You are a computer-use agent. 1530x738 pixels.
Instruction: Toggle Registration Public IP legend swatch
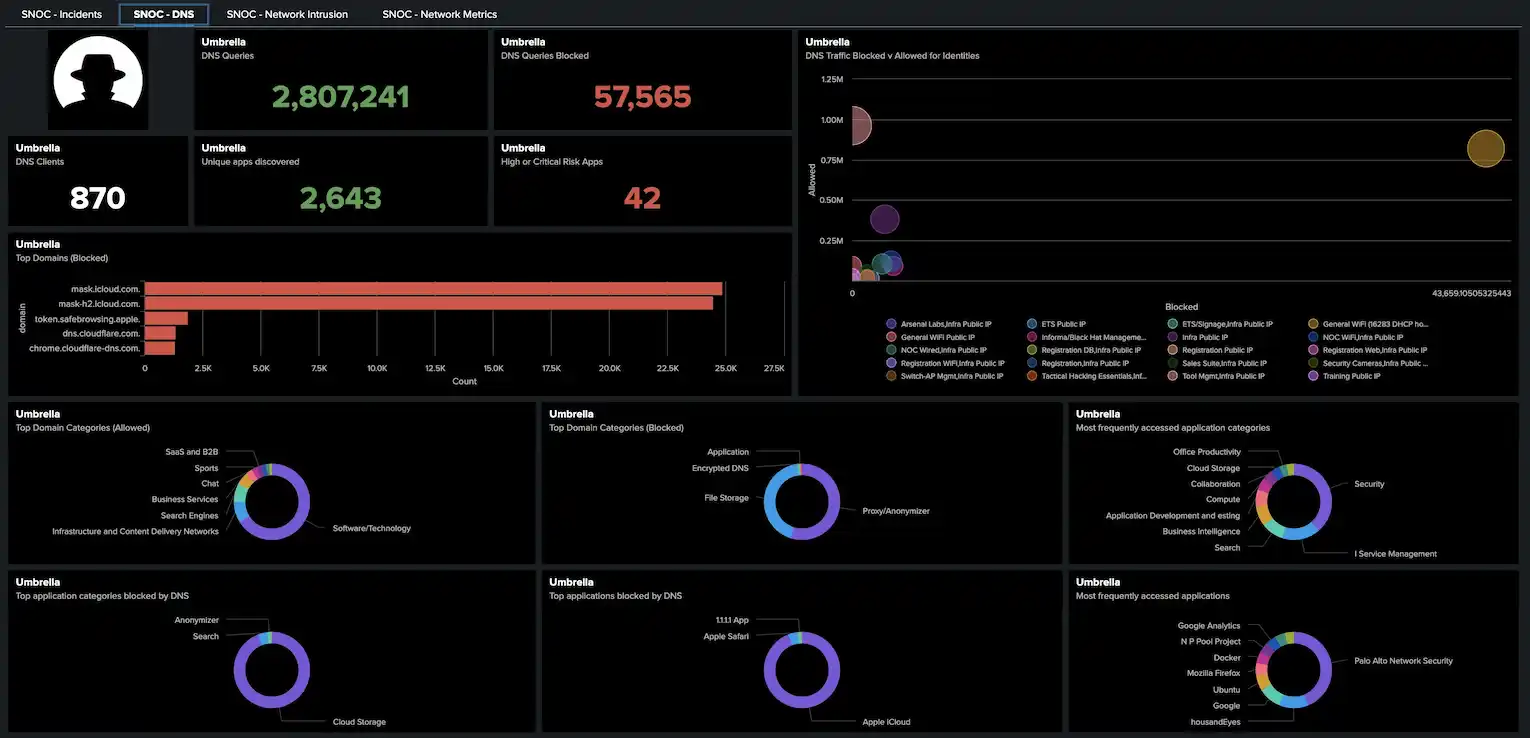[x=1173, y=350]
